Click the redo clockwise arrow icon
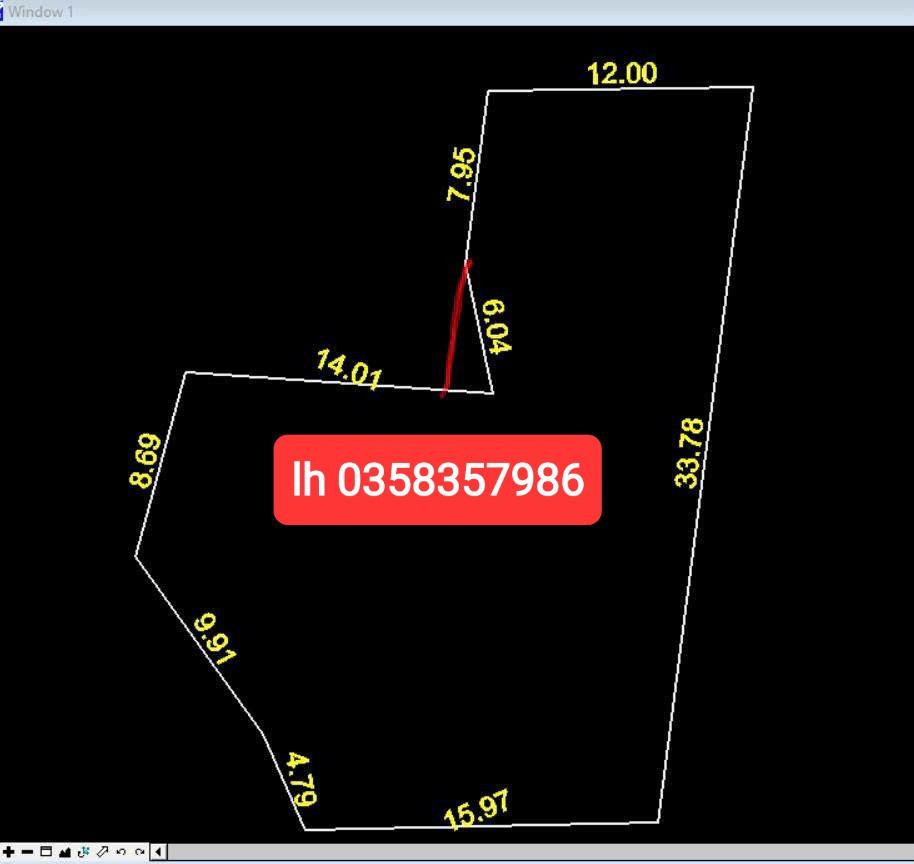The height and width of the screenshot is (864, 914). pyautogui.click(x=139, y=852)
